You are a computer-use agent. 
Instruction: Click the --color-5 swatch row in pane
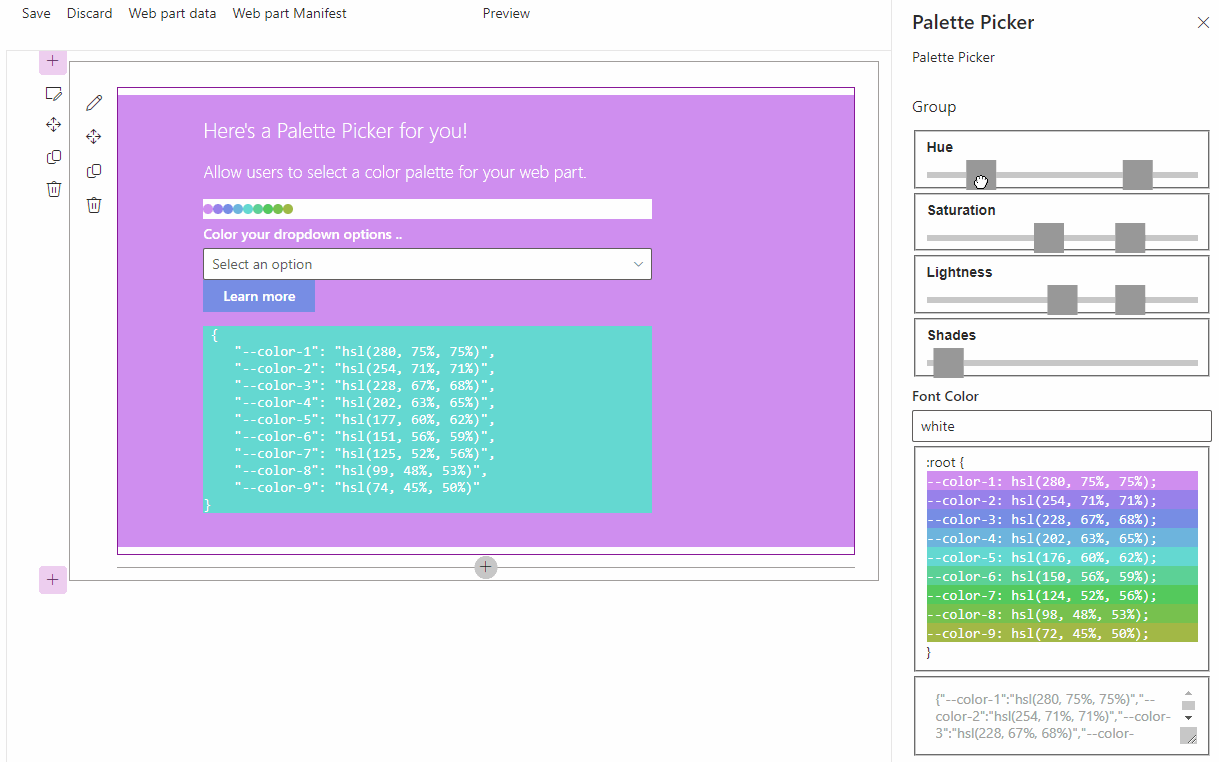[x=1062, y=557]
